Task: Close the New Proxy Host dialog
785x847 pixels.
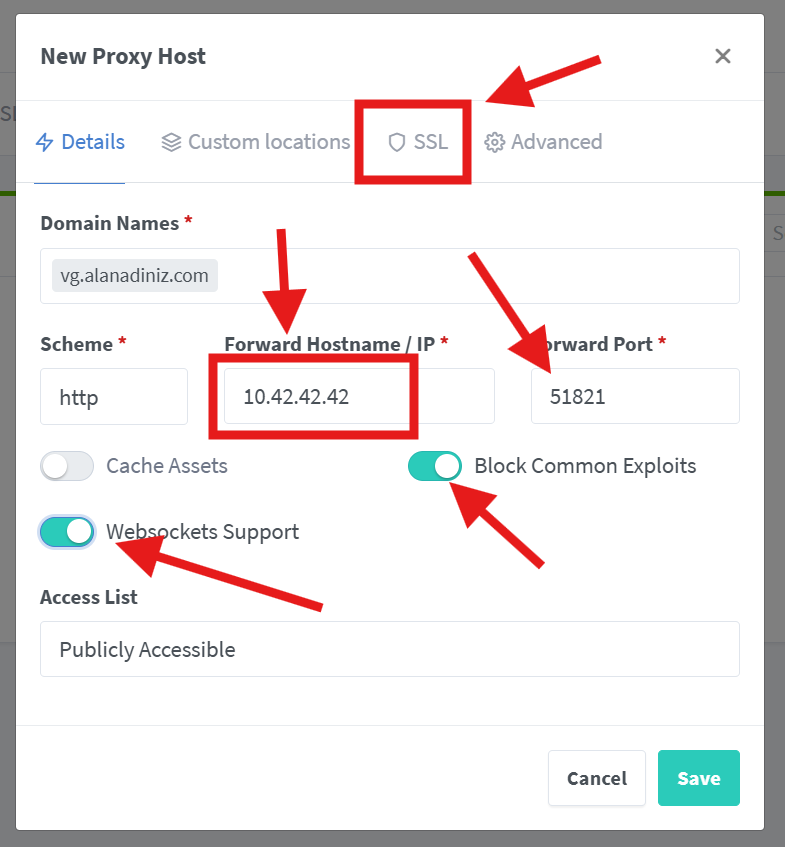Action: [x=723, y=56]
